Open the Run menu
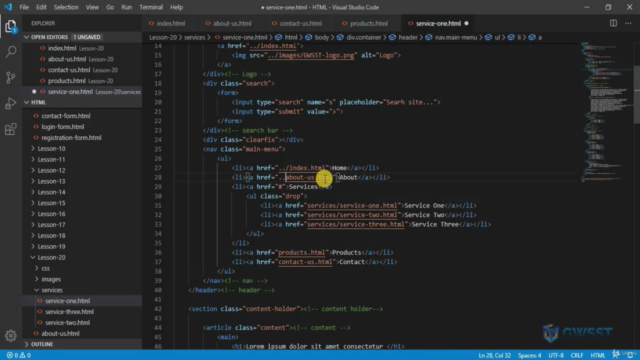640x360 pixels. tap(127, 7)
